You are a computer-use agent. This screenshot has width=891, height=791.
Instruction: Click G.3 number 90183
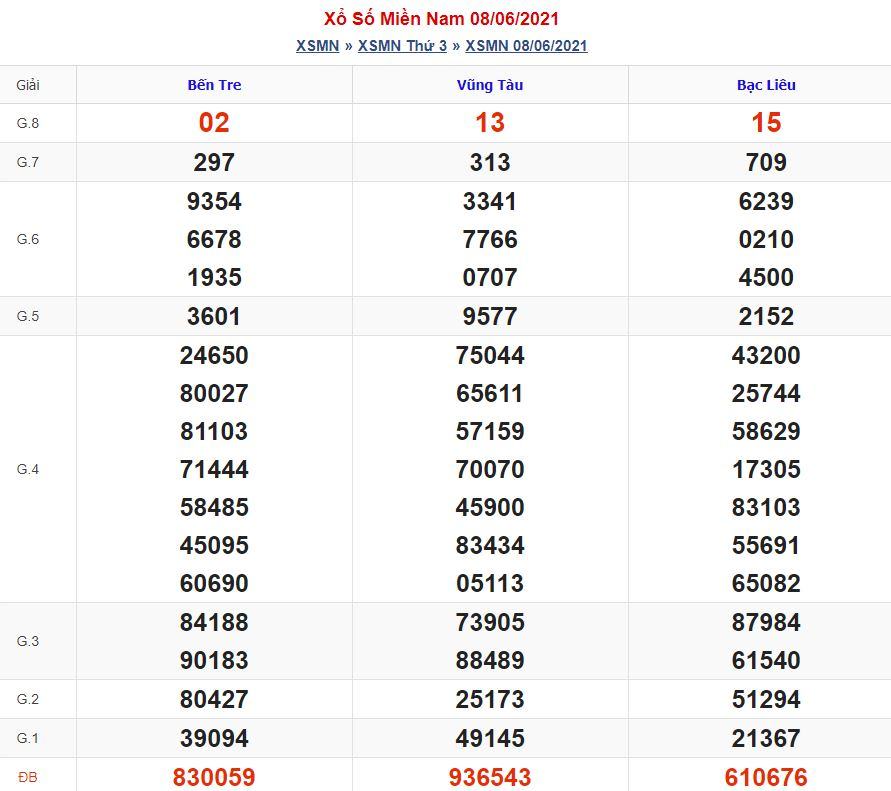[x=214, y=660]
